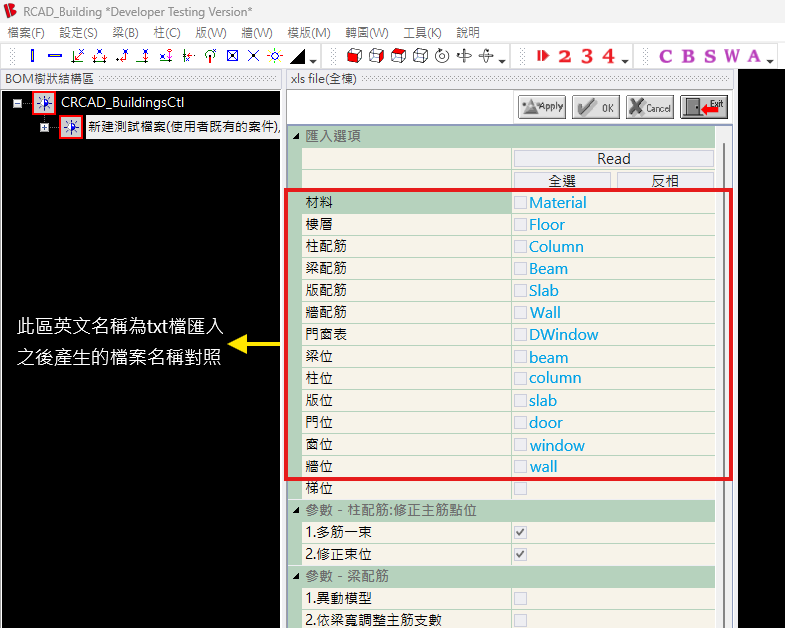Choose the cube view with red front face

pos(354,56)
